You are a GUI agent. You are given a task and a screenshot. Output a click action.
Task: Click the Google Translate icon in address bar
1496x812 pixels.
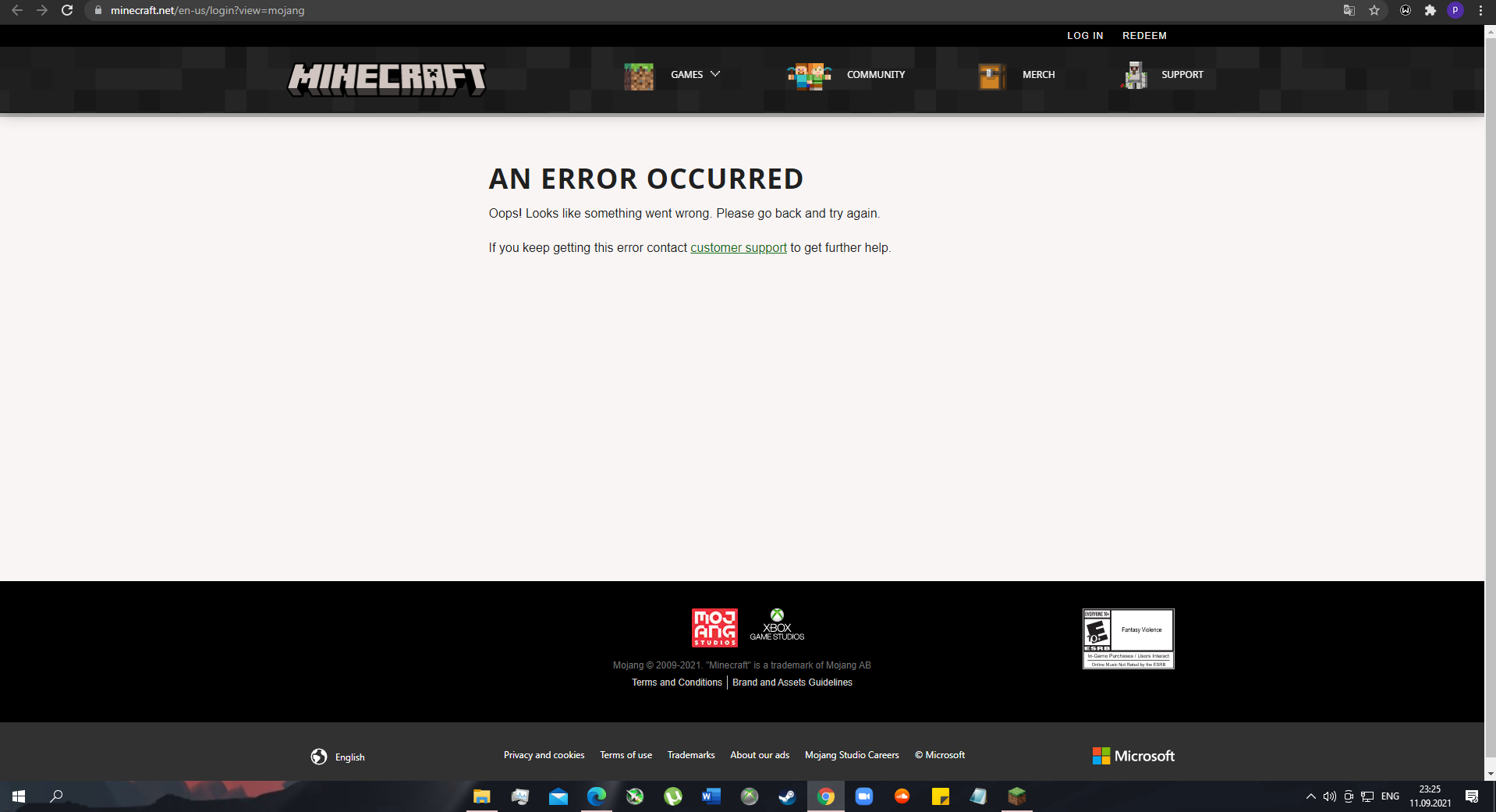1349,10
